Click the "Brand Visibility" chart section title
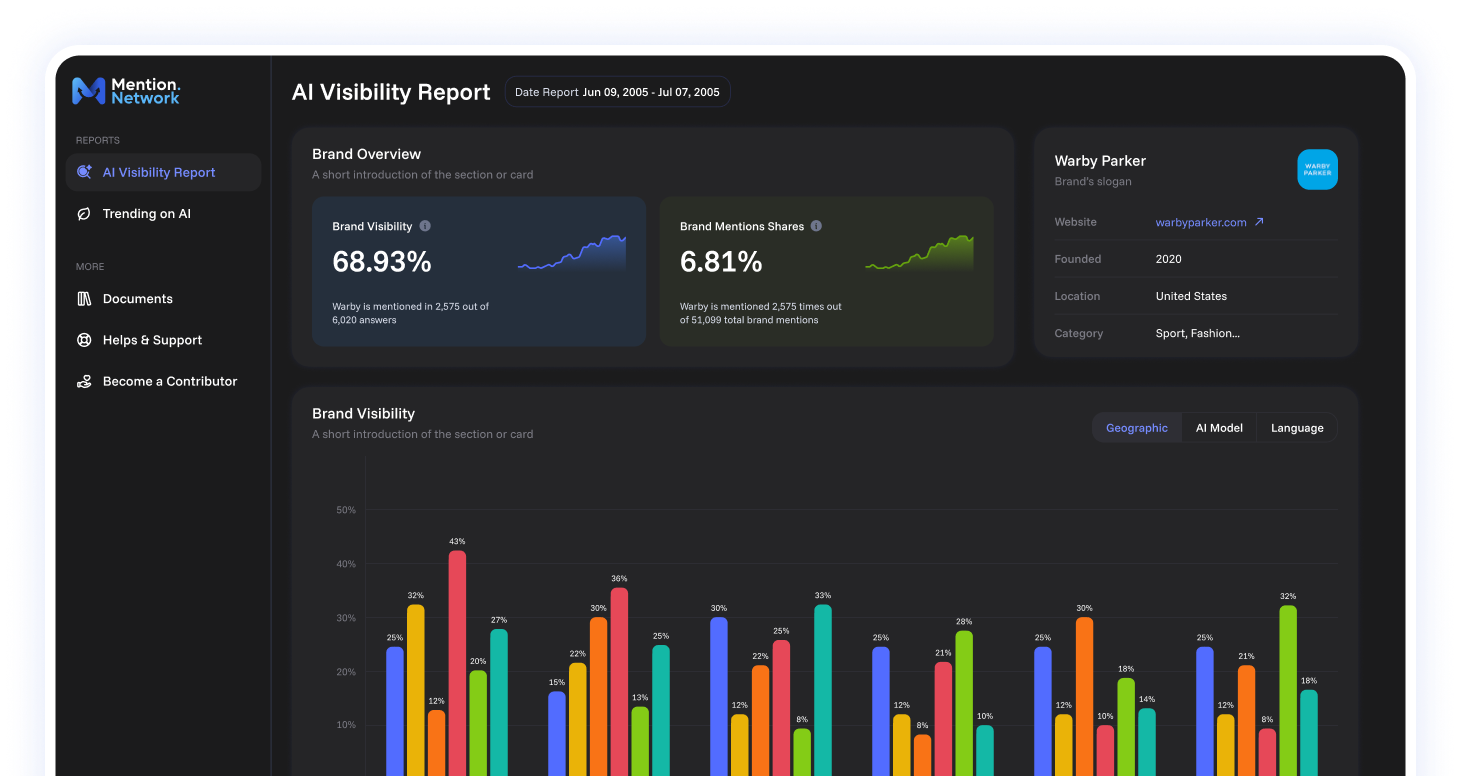 point(363,414)
